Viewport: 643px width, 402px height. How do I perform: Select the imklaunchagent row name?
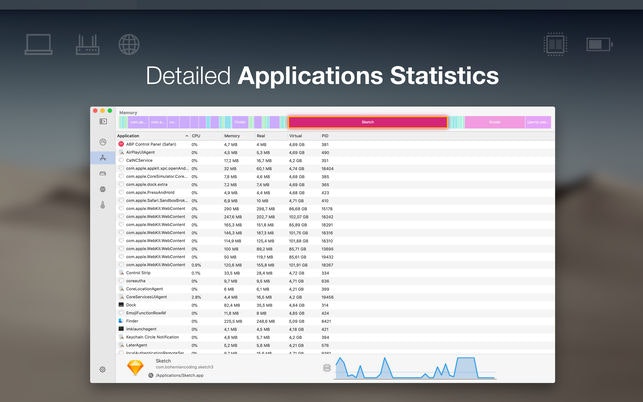point(141,329)
